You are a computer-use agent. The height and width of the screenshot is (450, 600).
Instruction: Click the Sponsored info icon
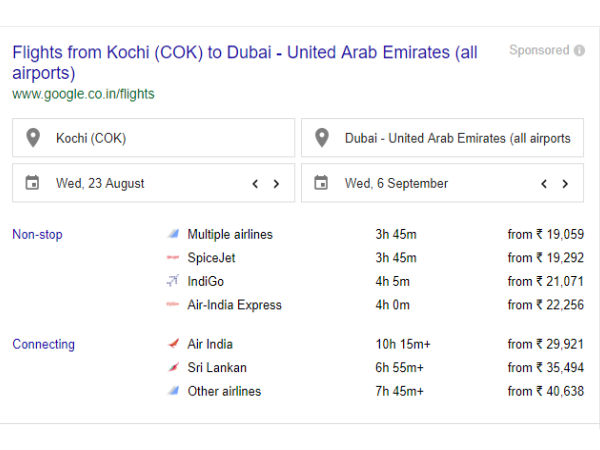(x=579, y=50)
